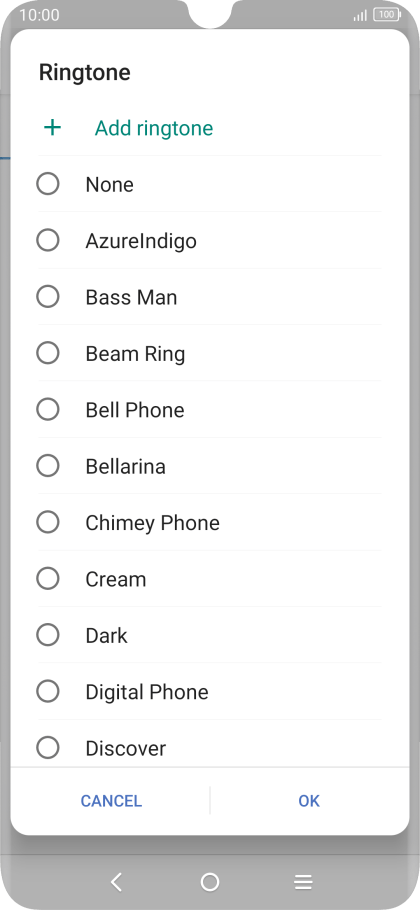Select the Bass Man radio button

tap(48, 297)
